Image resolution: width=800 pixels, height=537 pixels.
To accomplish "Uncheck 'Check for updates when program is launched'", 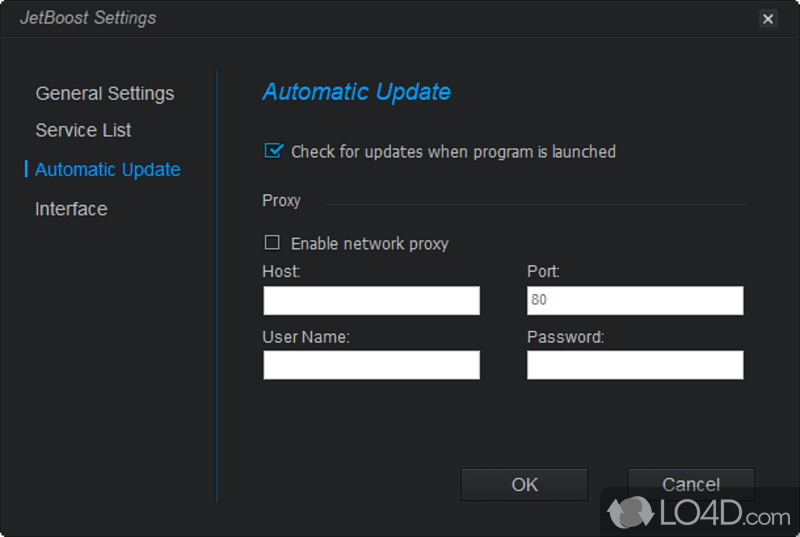I will point(272,151).
